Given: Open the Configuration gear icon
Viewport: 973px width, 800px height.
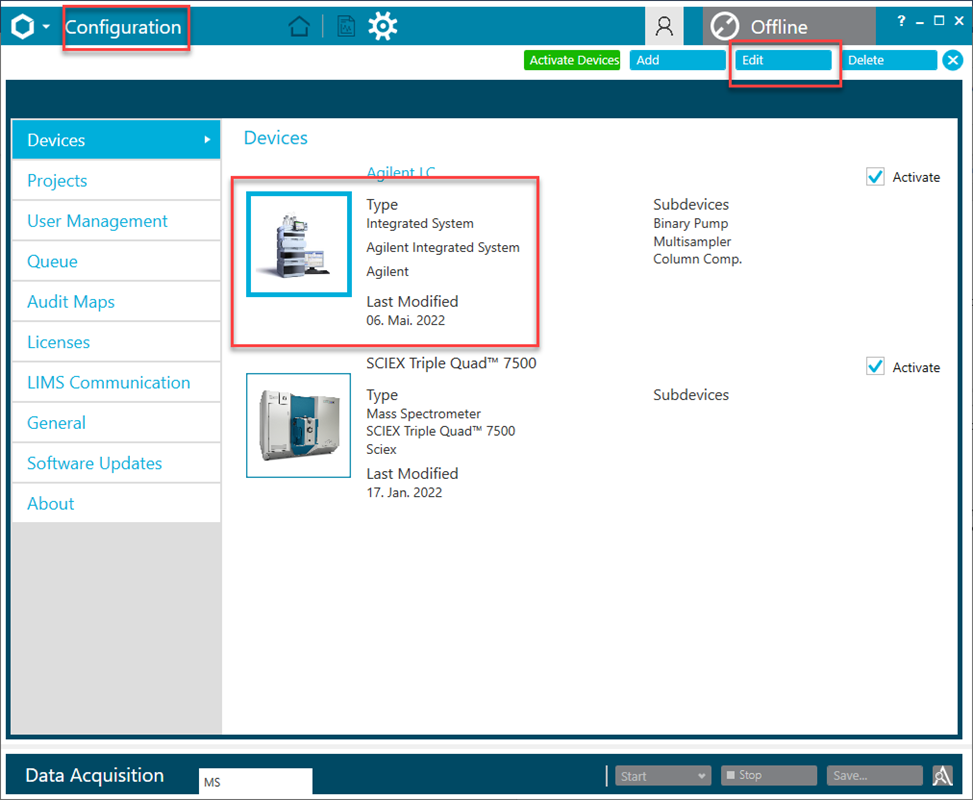Looking at the screenshot, I should tap(382, 27).
